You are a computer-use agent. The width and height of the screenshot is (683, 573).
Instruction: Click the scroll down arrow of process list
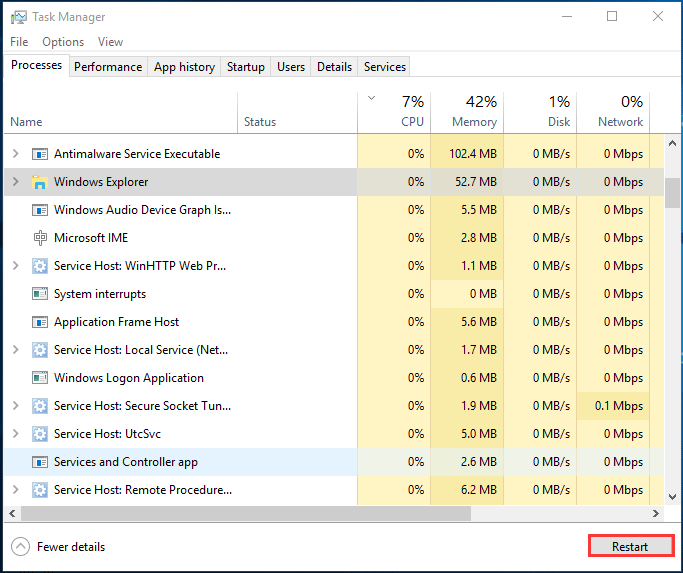[672, 497]
